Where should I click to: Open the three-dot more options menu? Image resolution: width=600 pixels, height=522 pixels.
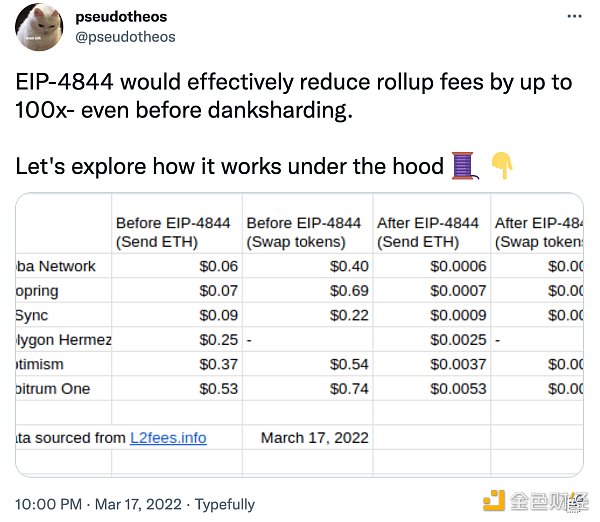574,16
